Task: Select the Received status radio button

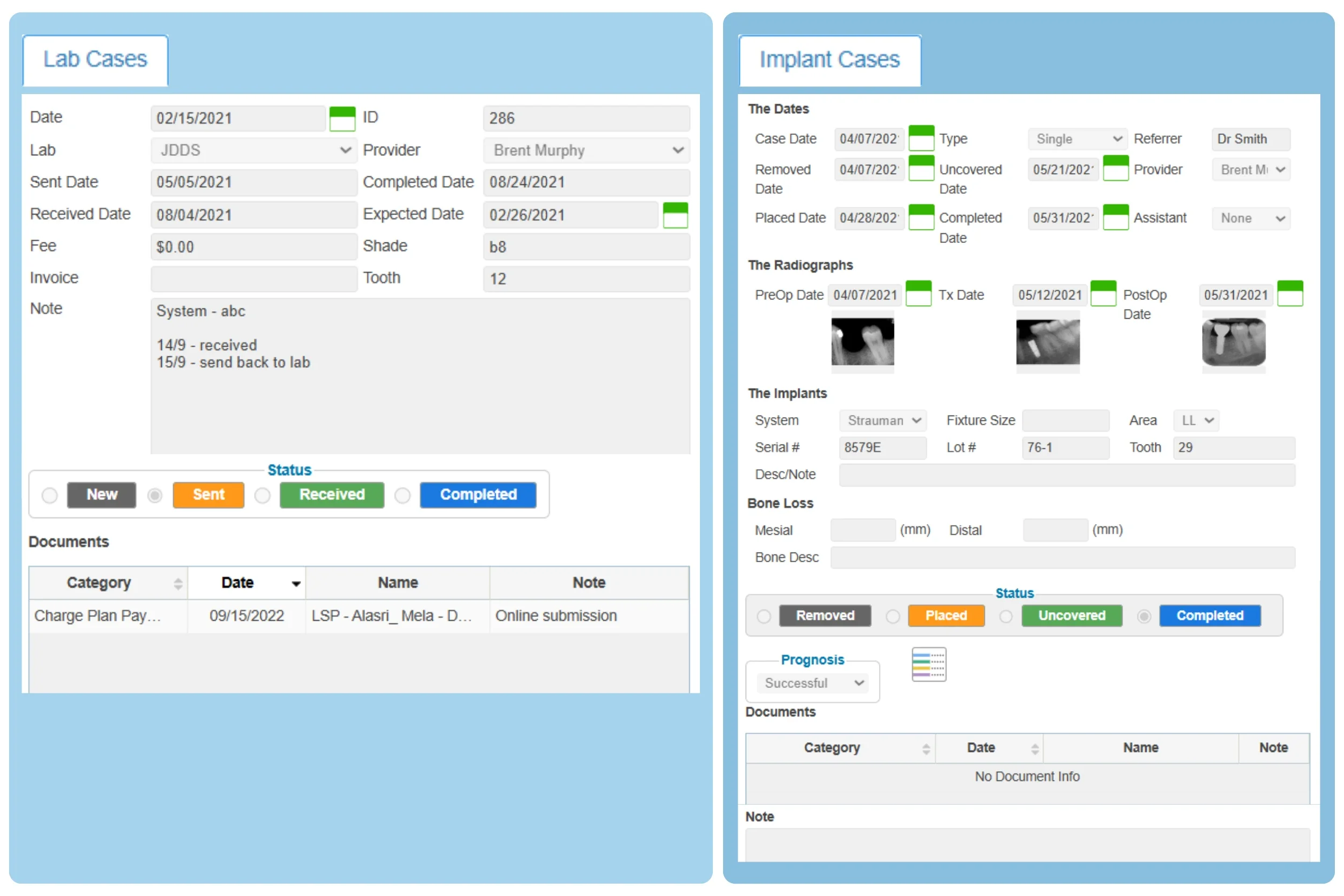Action: click(x=262, y=495)
